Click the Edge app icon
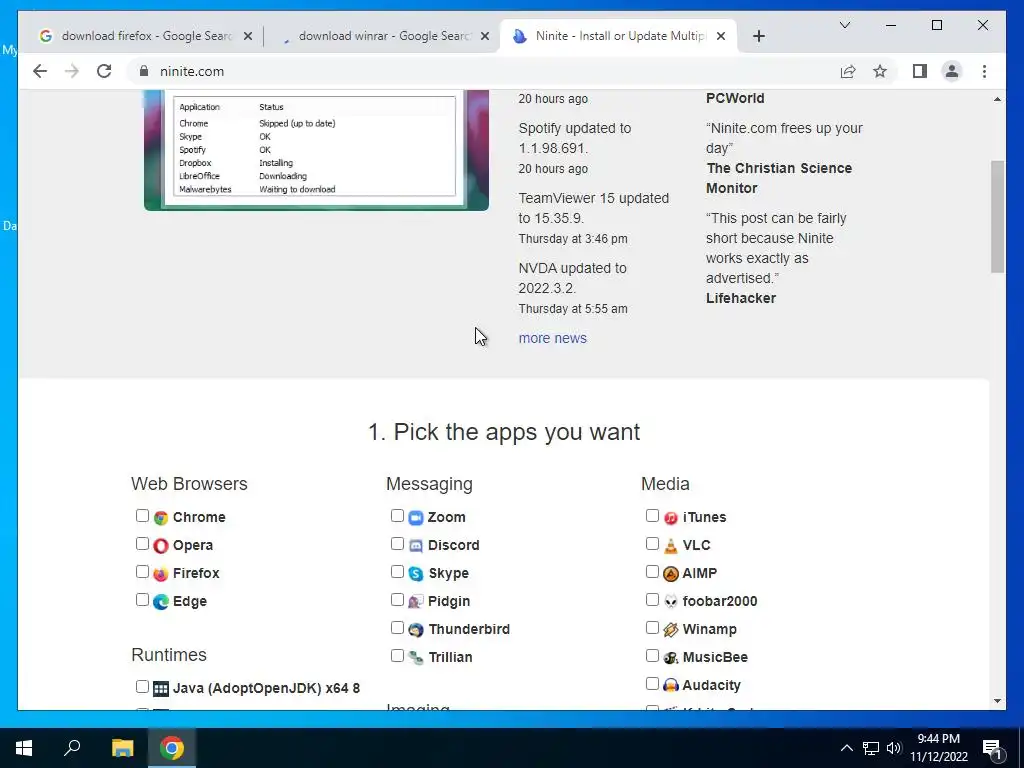This screenshot has width=1024, height=768. 161,602
